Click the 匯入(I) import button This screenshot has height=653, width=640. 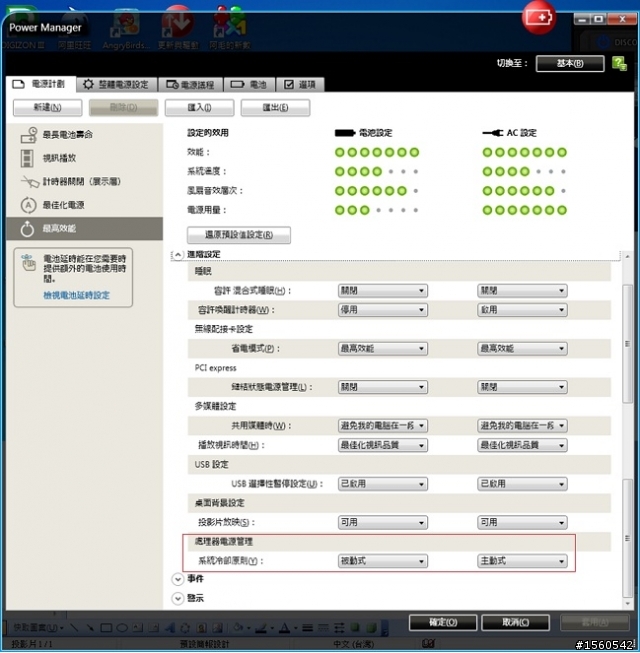point(199,107)
